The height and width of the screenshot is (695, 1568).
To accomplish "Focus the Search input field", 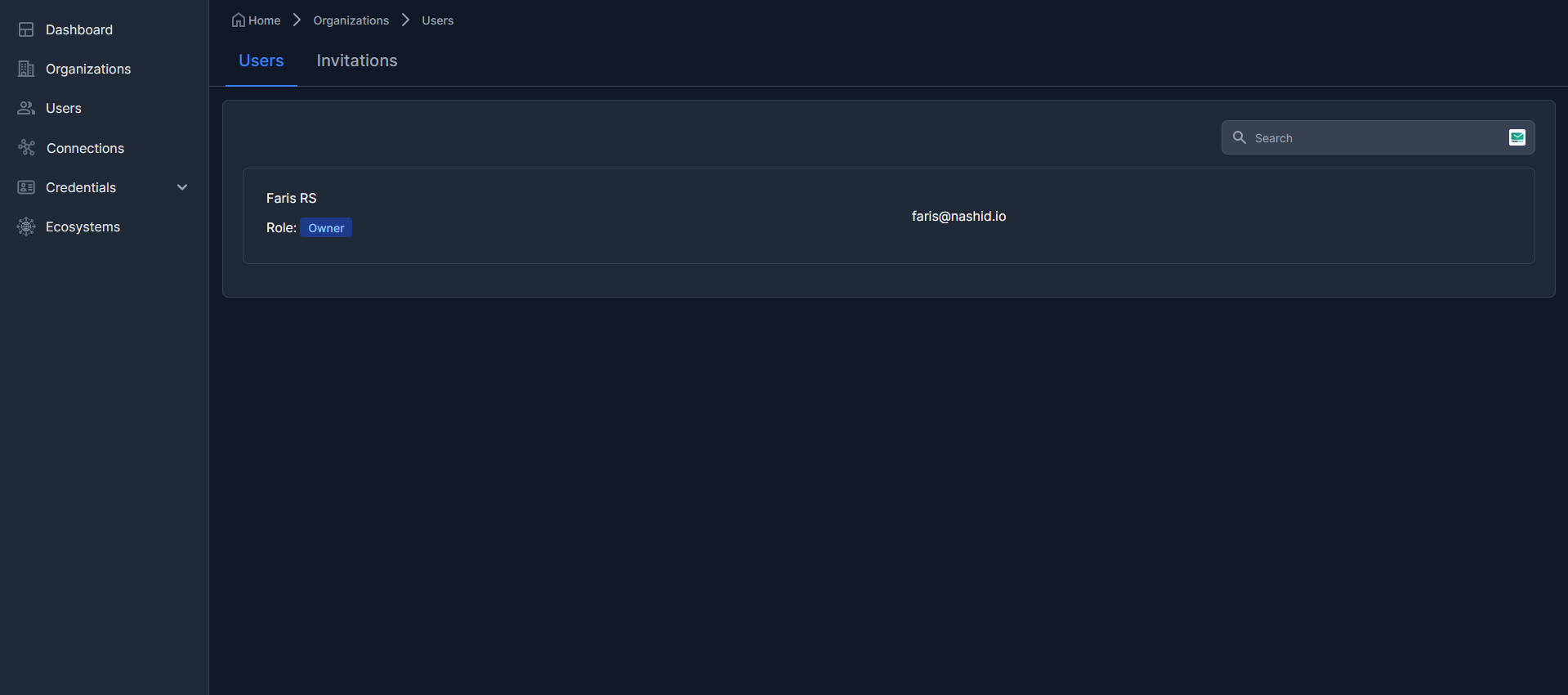I will coord(1378,137).
